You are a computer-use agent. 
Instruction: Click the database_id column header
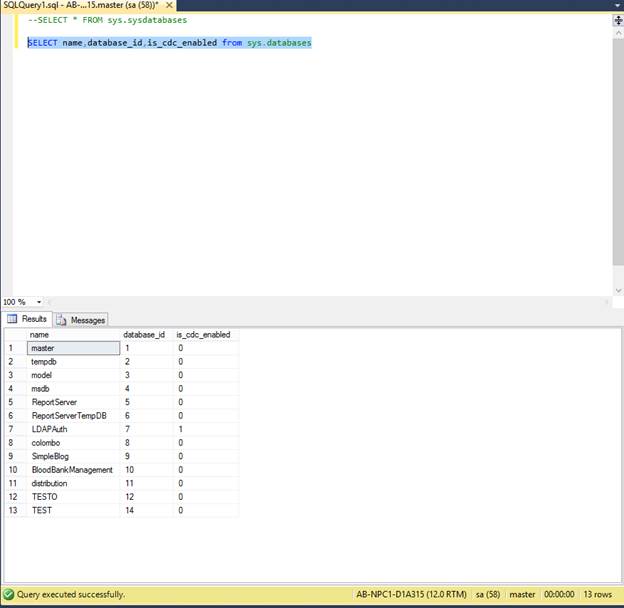pyautogui.click(x=146, y=335)
